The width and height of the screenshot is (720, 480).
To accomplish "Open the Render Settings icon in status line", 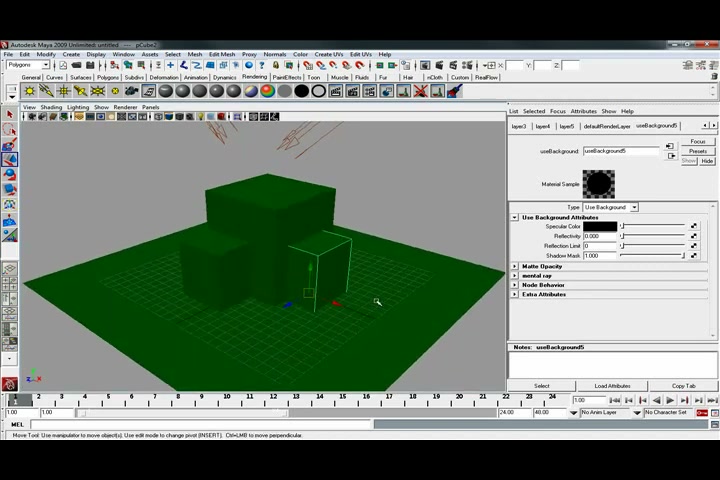I will (x=468, y=65).
